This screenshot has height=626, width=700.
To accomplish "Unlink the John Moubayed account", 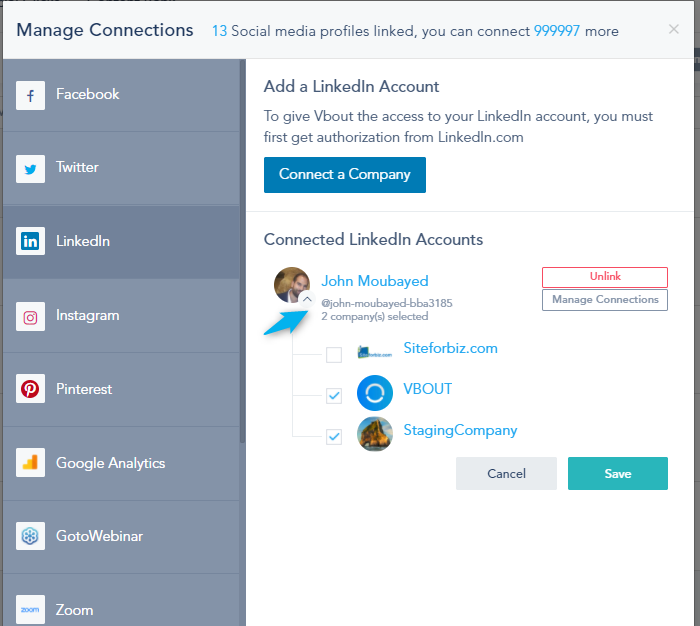I will pos(605,277).
